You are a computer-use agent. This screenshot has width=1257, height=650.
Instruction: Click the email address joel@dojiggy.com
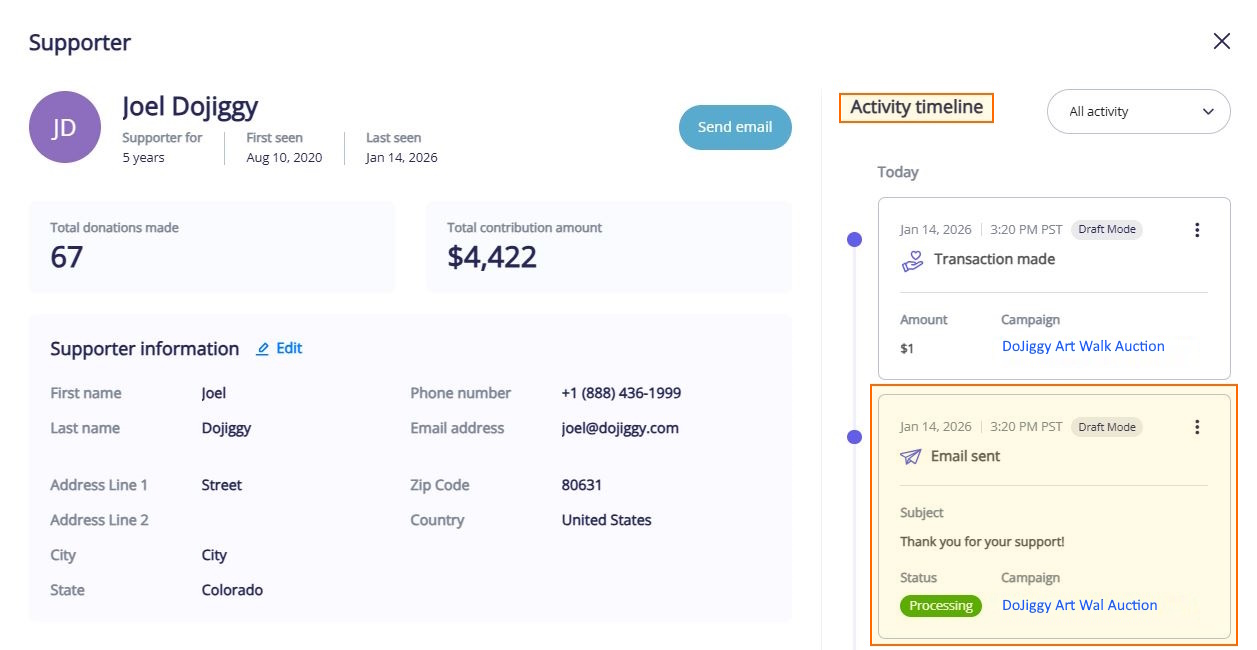pyautogui.click(x=620, y=428)
